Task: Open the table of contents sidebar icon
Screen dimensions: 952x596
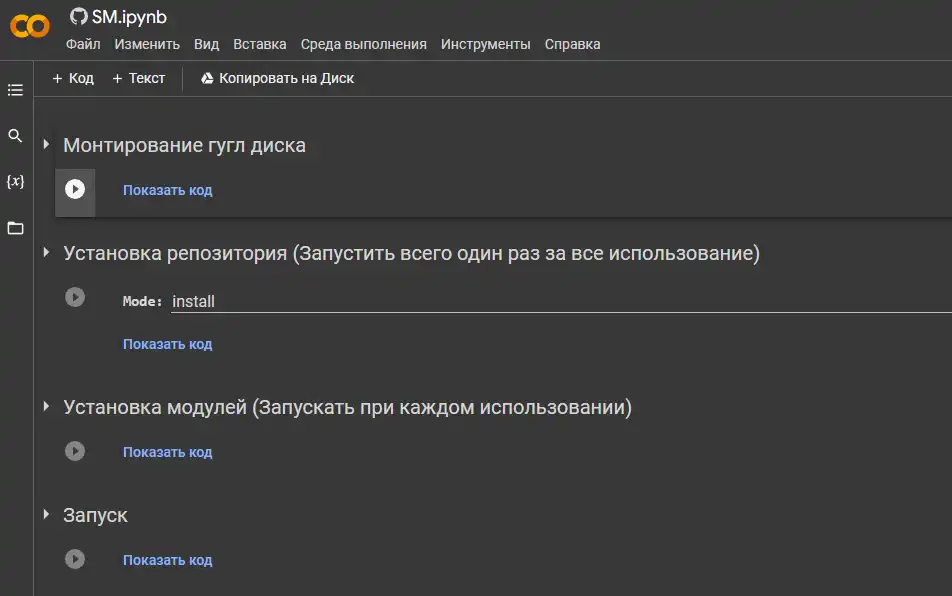Action: 15,90
